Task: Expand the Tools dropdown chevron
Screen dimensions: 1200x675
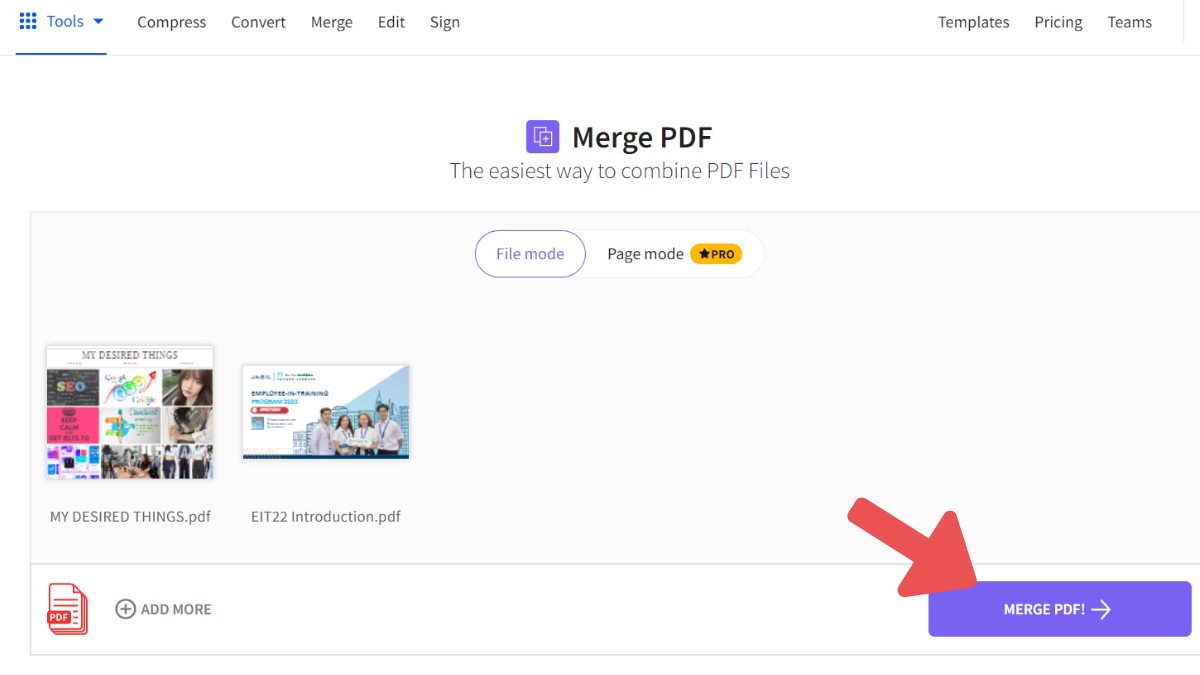Action: click(x=97, y=20)
